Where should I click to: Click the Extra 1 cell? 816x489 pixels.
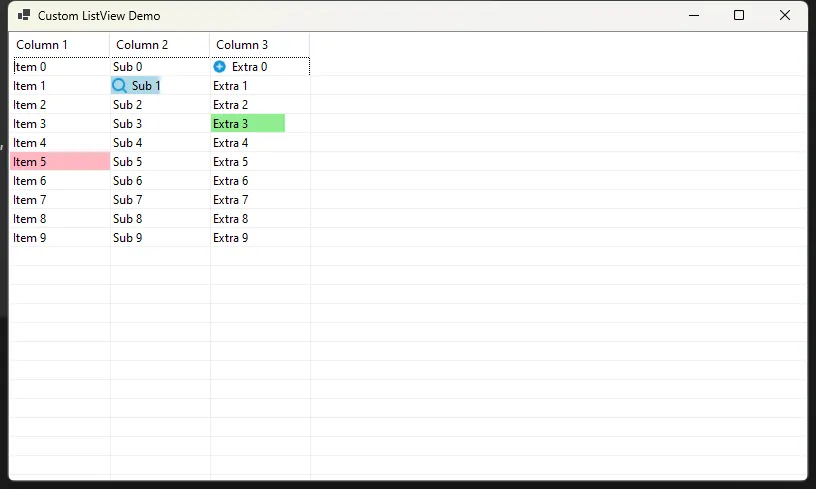click(x=231, y=86)
